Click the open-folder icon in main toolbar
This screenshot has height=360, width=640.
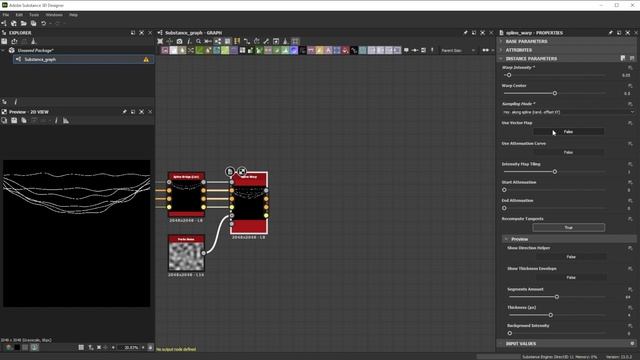tap(24, 24)
